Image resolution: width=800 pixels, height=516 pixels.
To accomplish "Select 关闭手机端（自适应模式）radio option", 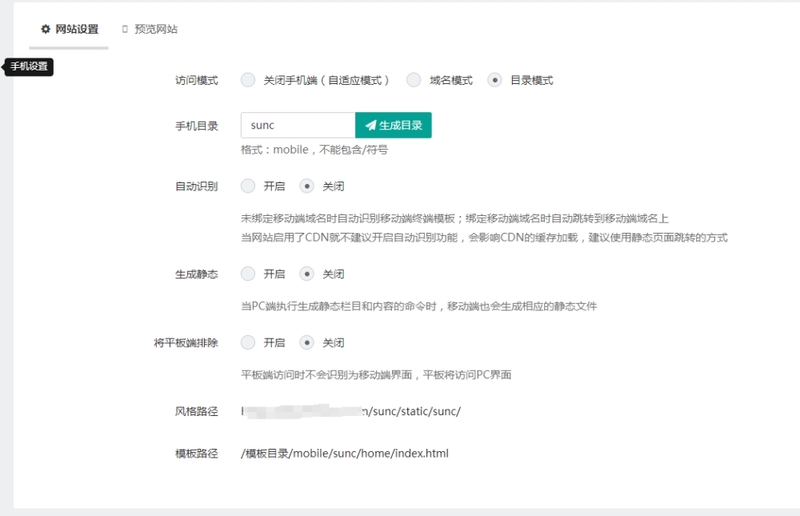I will click(248, 80).
